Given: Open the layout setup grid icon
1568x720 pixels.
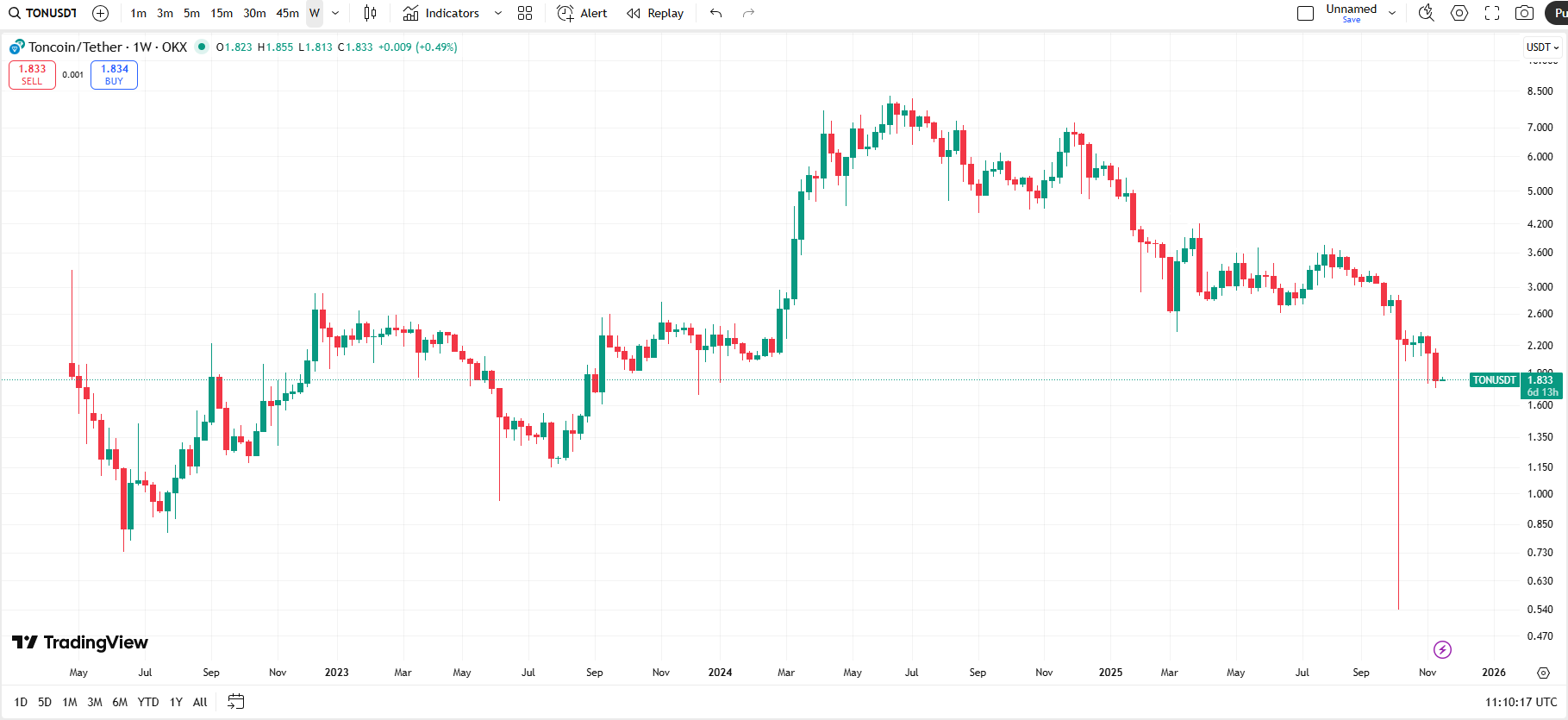Looking at the screenshot, I should point(525,13).
